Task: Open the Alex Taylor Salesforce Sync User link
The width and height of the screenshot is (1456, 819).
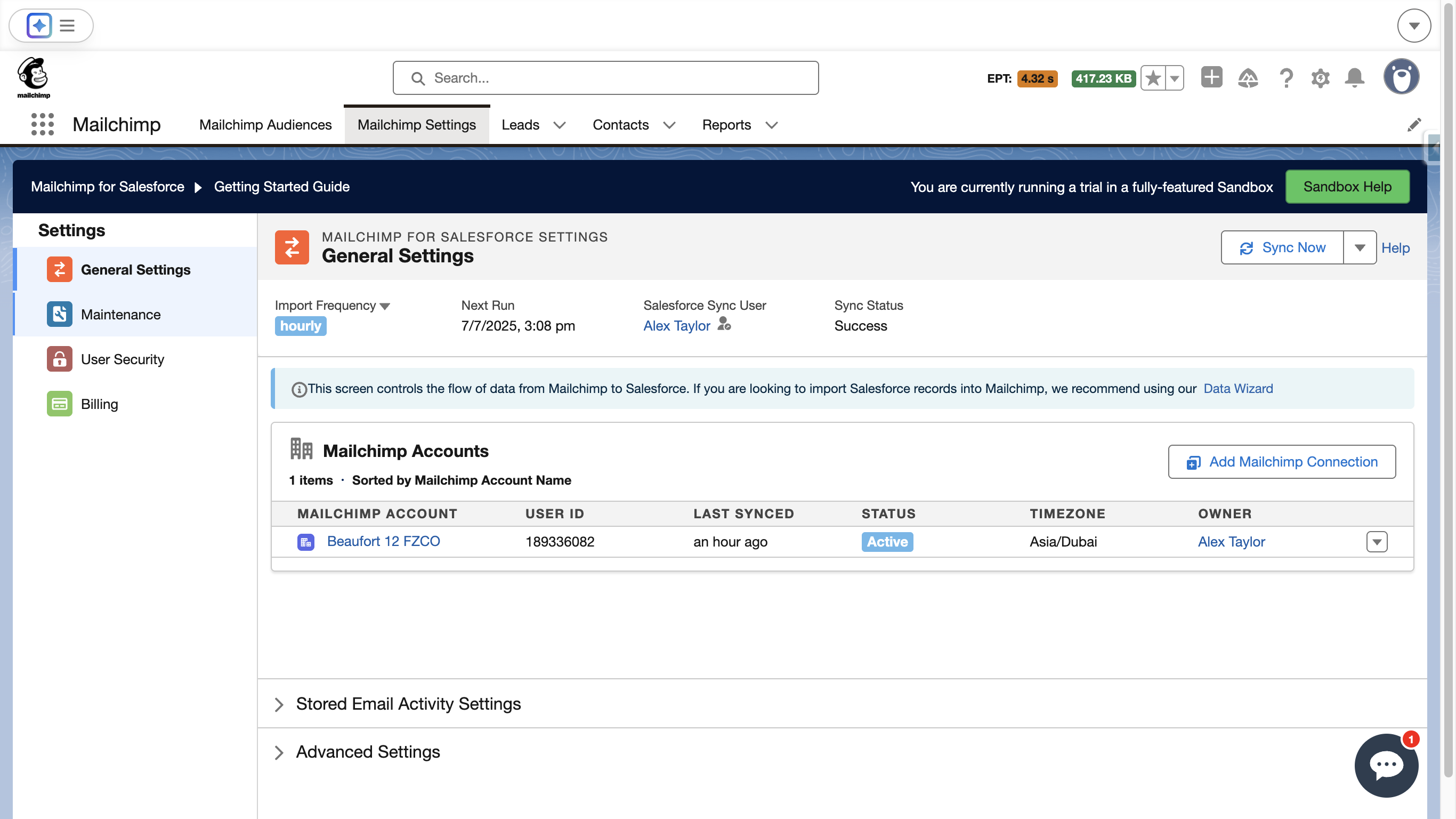Action: click(x=676, y=326)
